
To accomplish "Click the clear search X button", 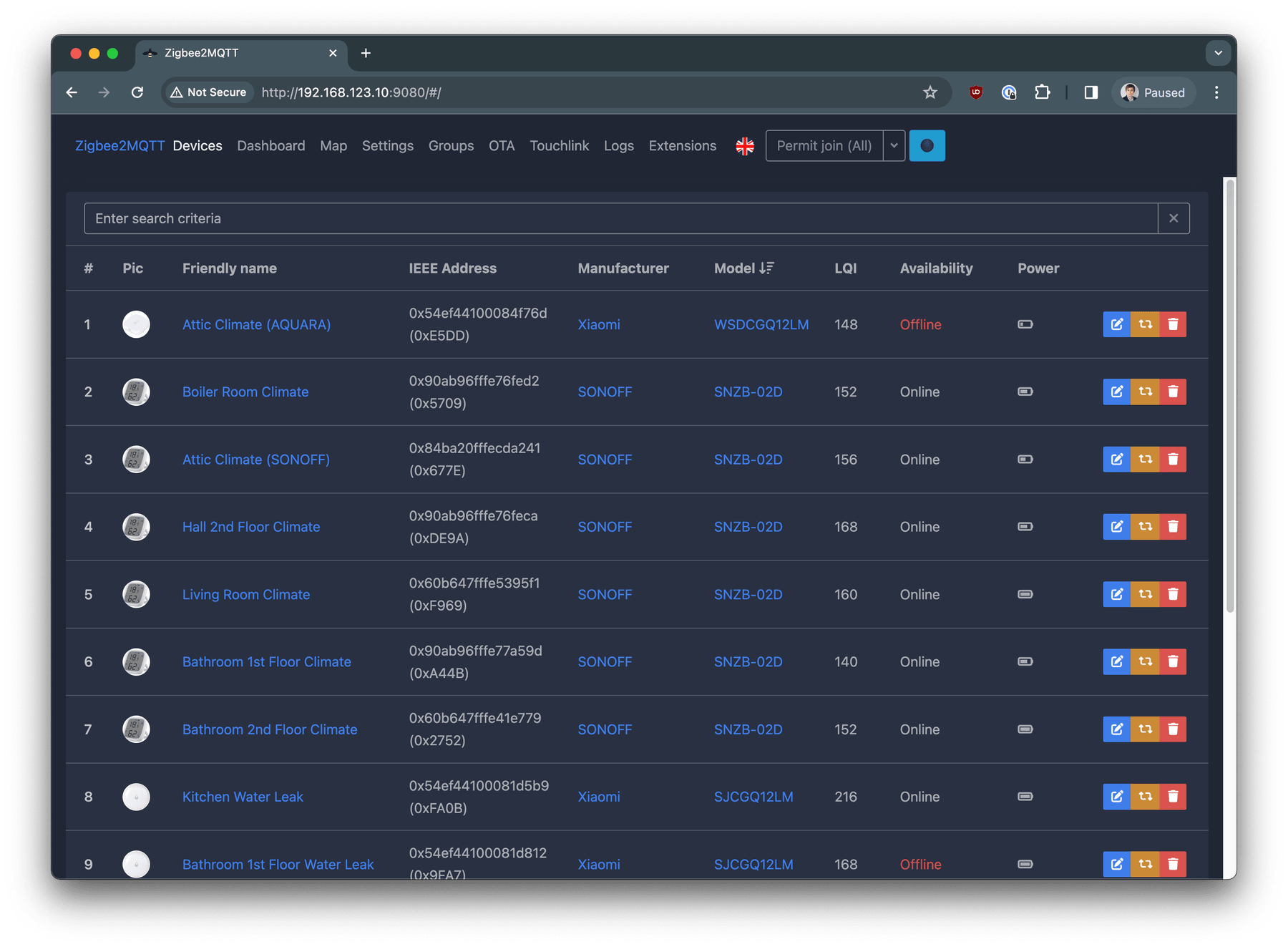I will [1174, 218].
